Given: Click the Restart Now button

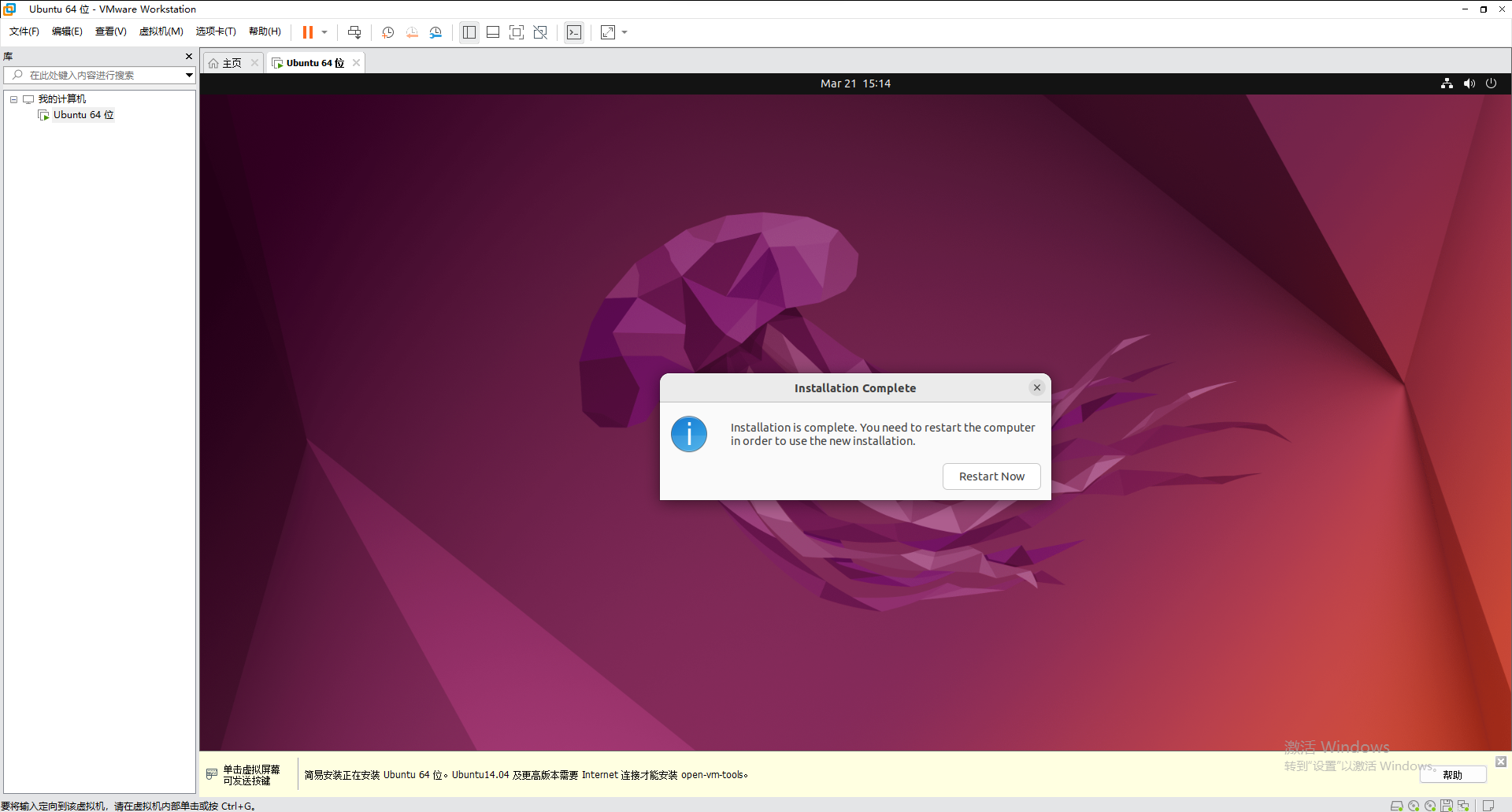Looking at the screenshot, I should pyautogui.click(x=991, y=476).
